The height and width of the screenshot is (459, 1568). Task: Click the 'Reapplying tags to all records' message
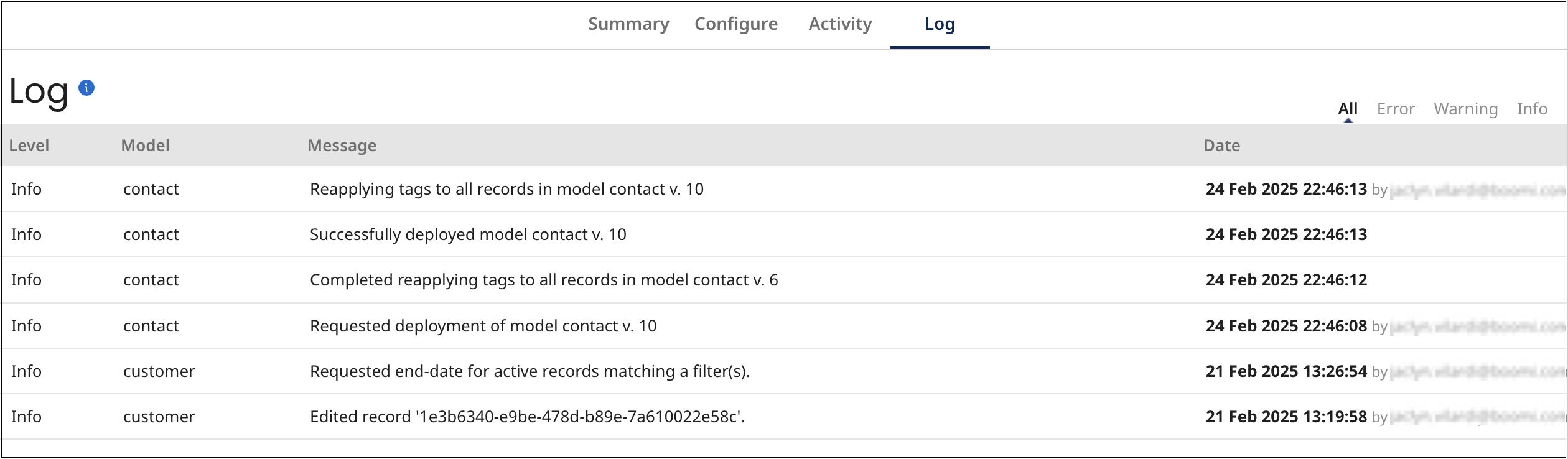[506, 188]
